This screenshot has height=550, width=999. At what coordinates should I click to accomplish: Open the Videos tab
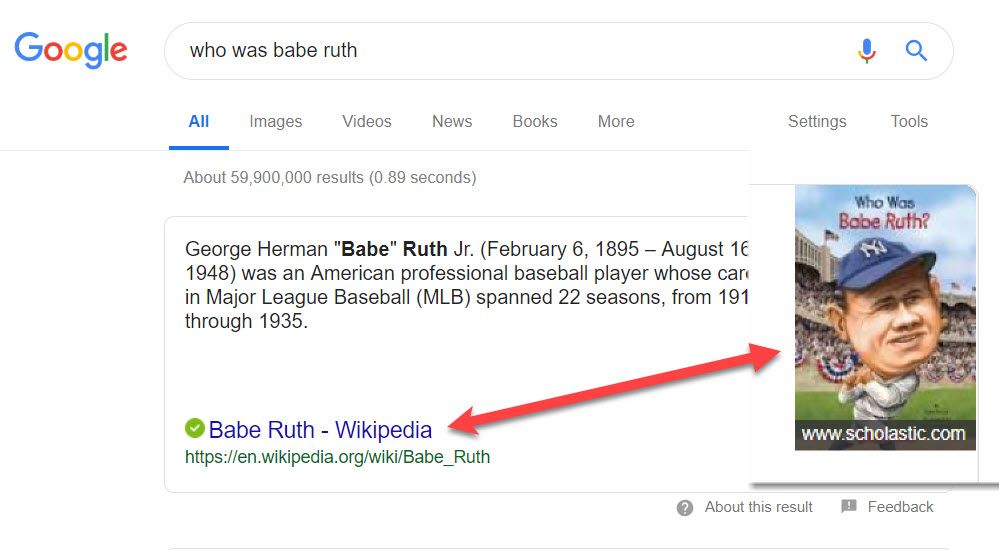[367, 122]
